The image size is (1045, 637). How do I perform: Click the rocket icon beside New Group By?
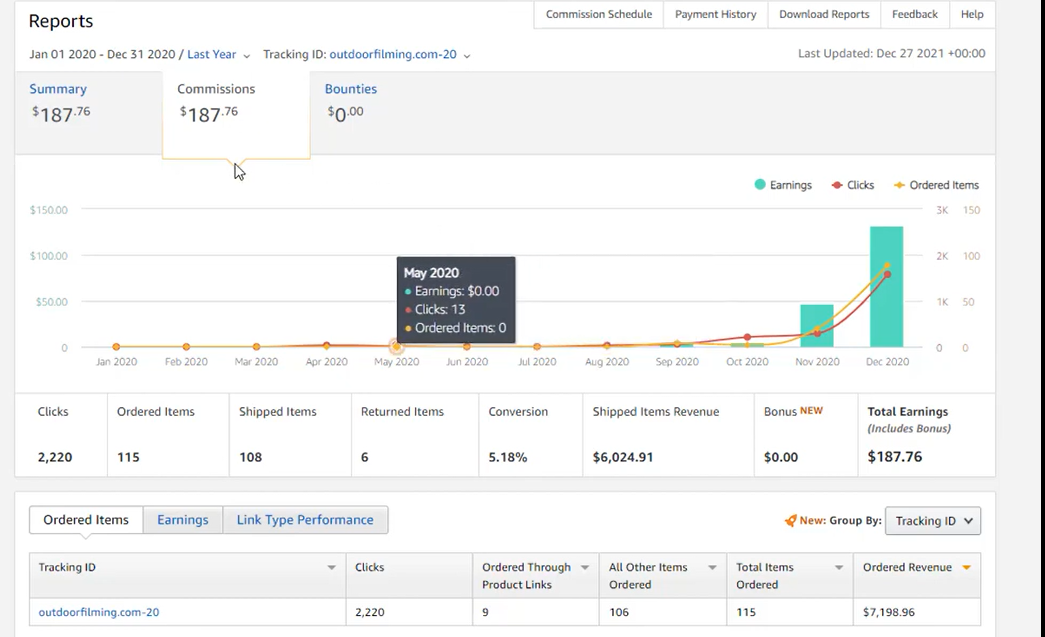(x=790, y=520)
